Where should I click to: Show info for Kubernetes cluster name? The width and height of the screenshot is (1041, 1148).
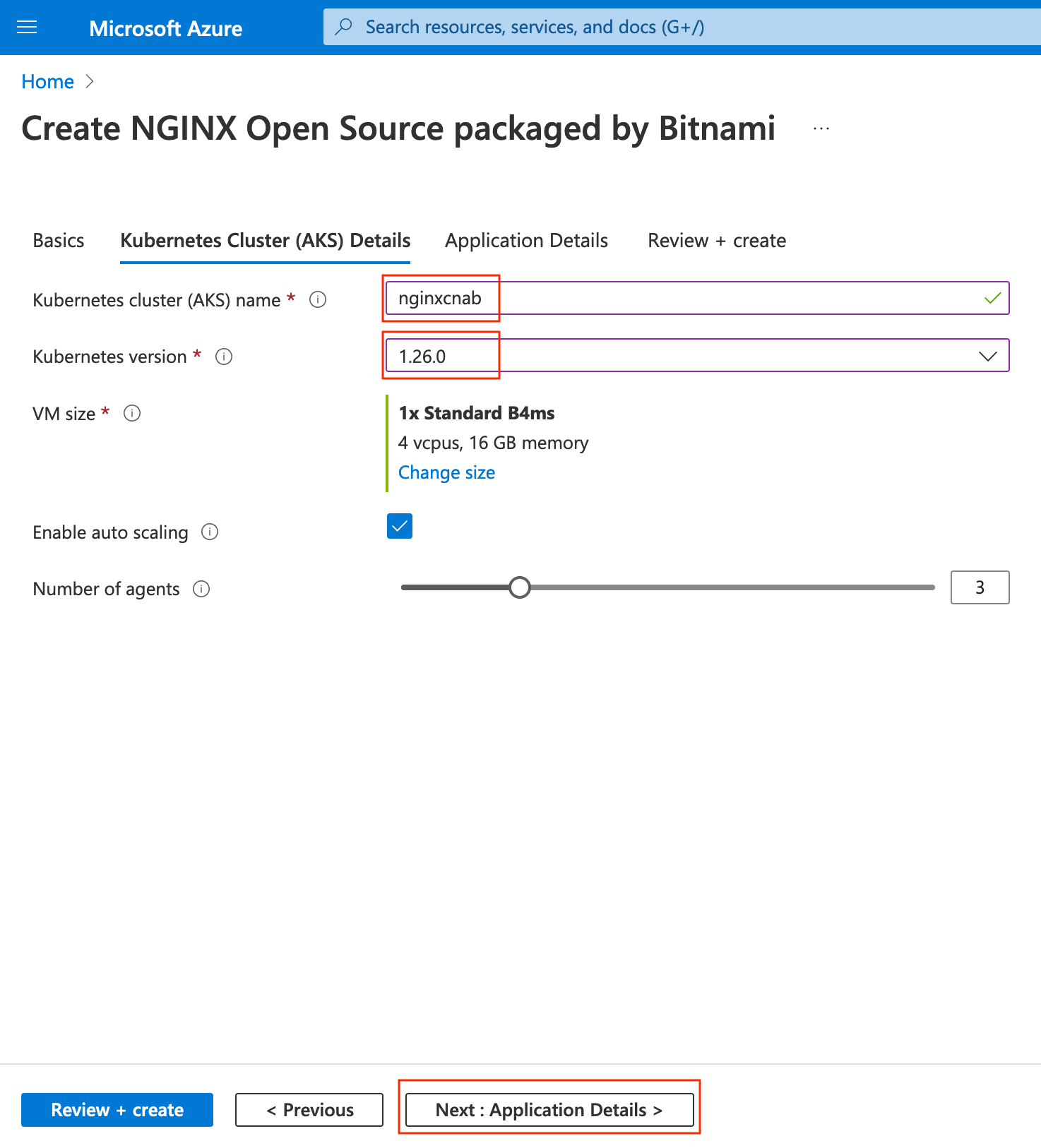(x=318, y=300)
